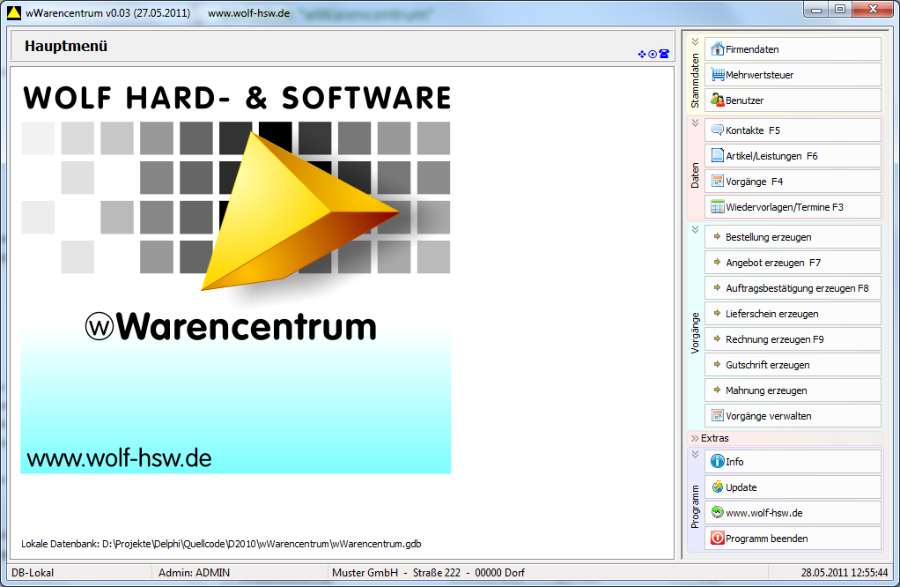Click the red Programm beenden power icon
900x587 pixels.
(717, 539)
